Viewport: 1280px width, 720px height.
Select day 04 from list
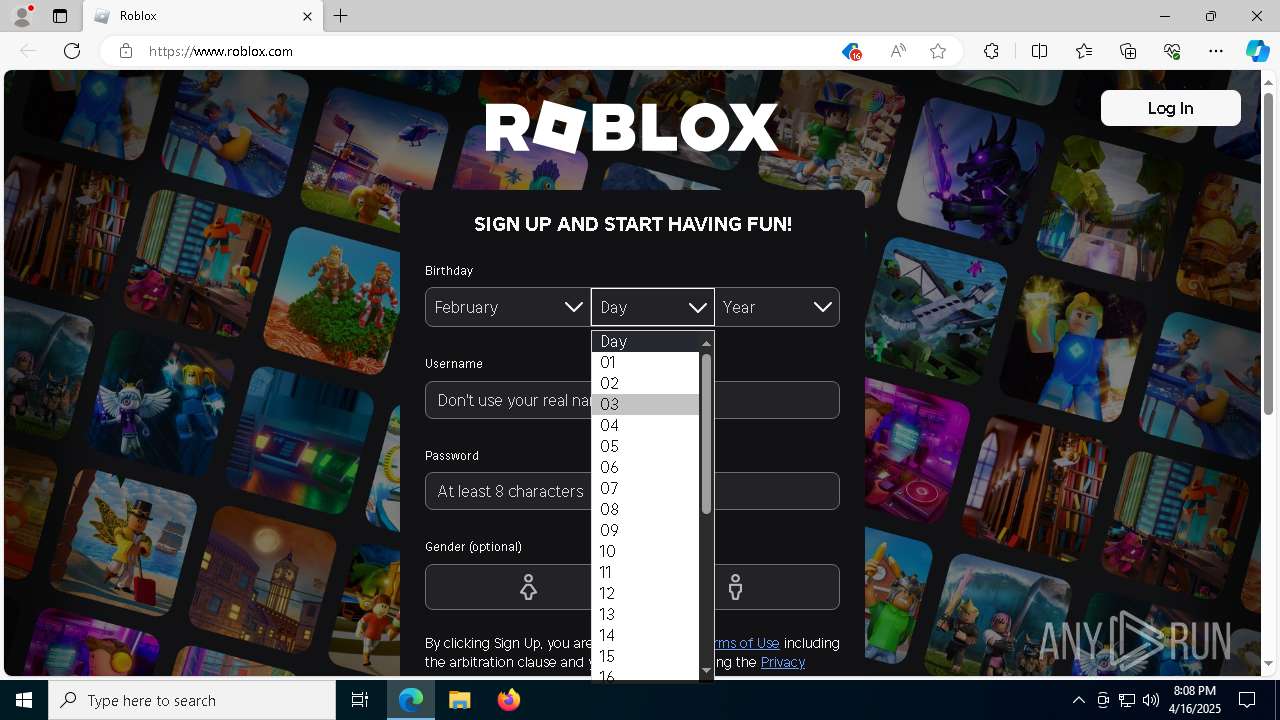pos(645,425)
